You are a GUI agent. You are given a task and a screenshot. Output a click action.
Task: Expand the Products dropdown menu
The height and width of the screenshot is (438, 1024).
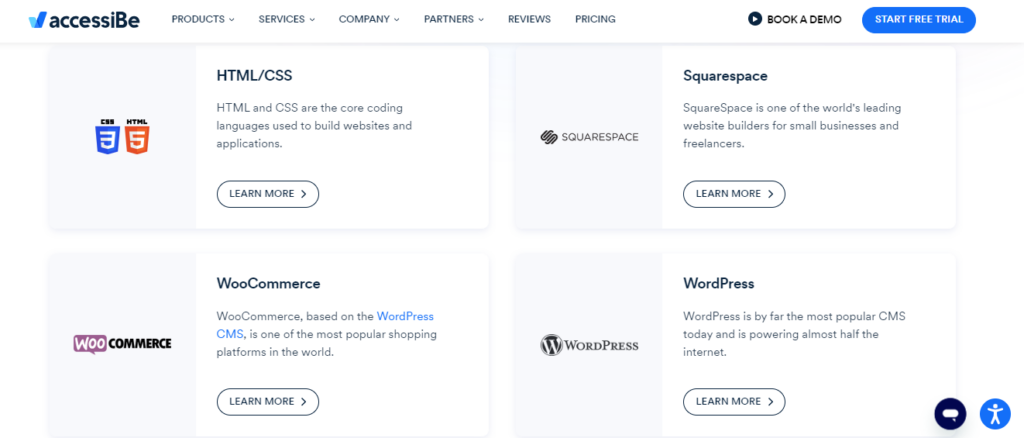pyautogui.click(x=203, y=20)
